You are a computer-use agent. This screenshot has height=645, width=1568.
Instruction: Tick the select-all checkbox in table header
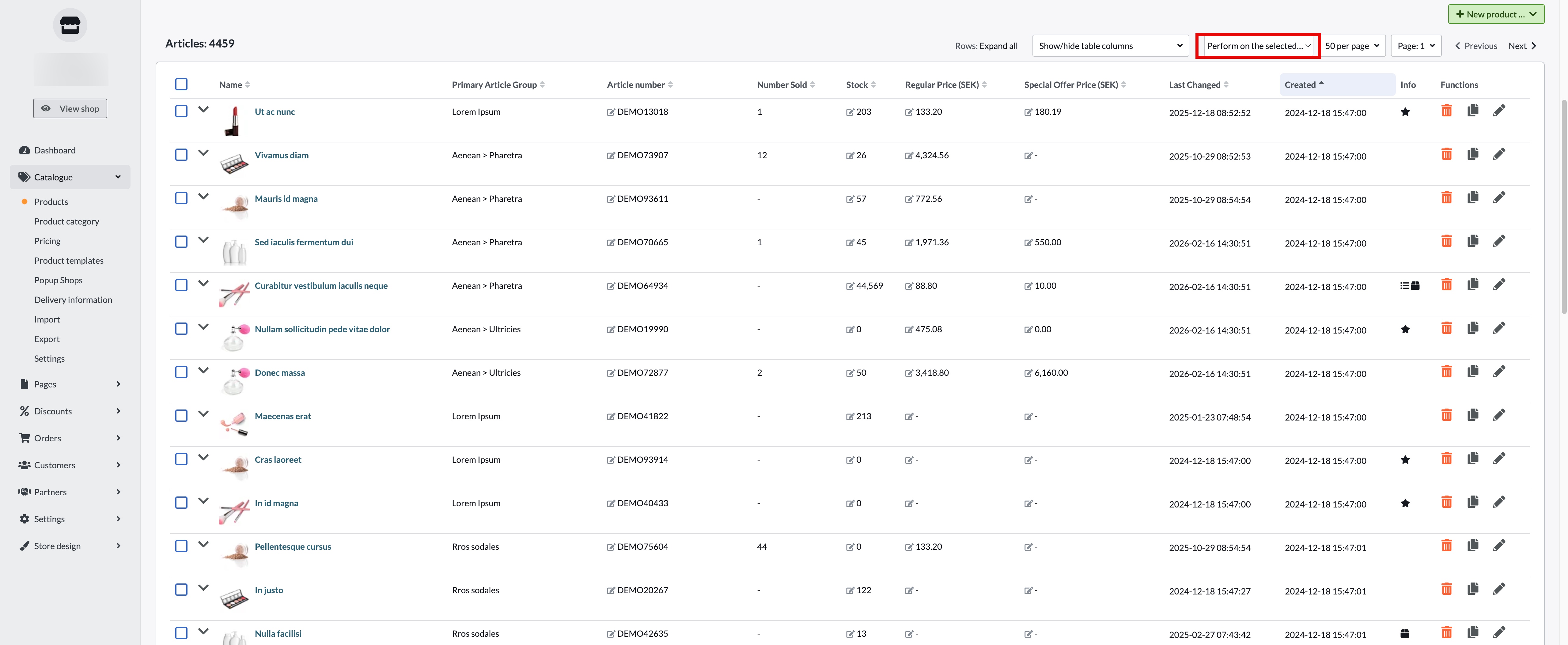181,84
